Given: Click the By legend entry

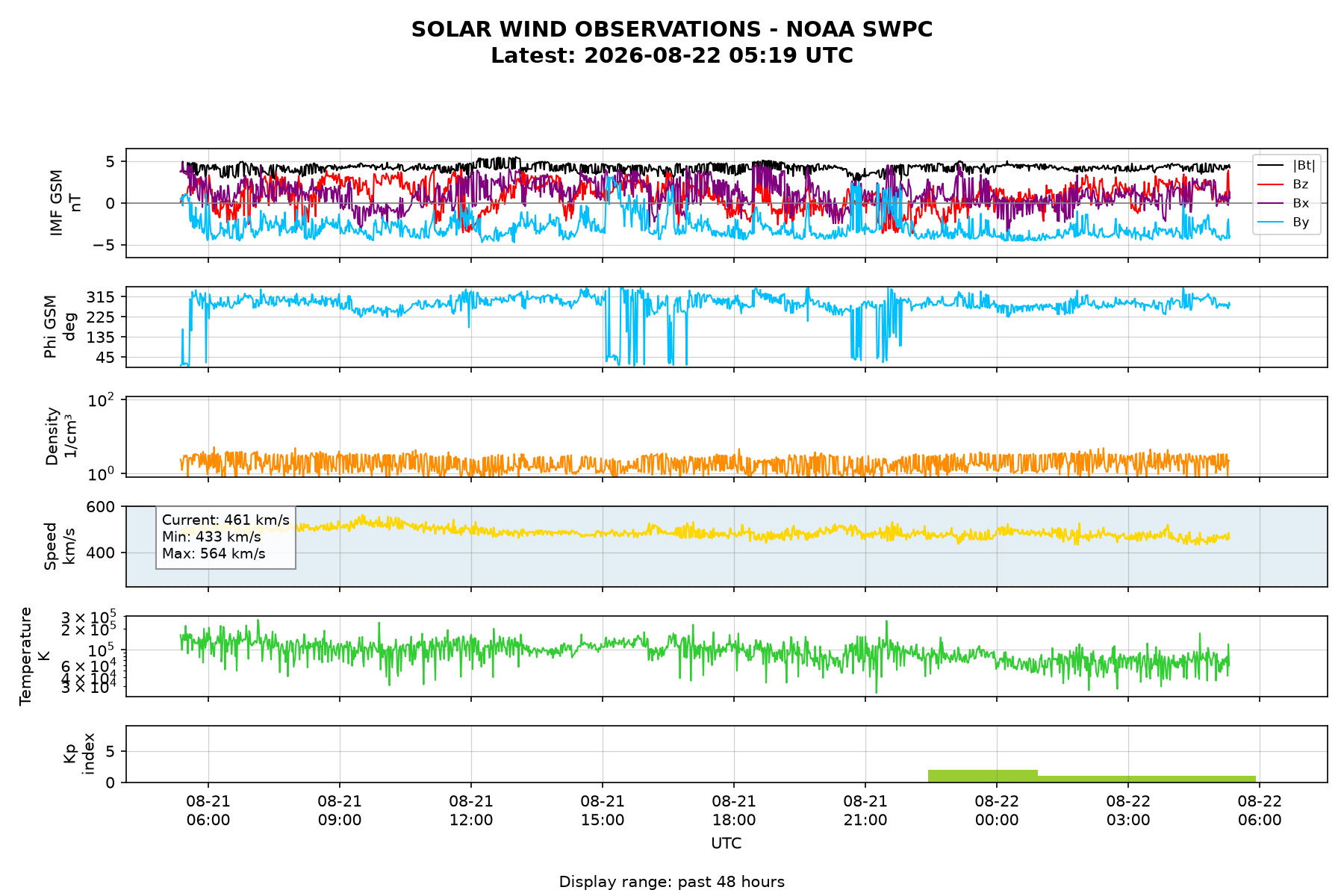Looking at the screenshot, I should pos(1284,222).
